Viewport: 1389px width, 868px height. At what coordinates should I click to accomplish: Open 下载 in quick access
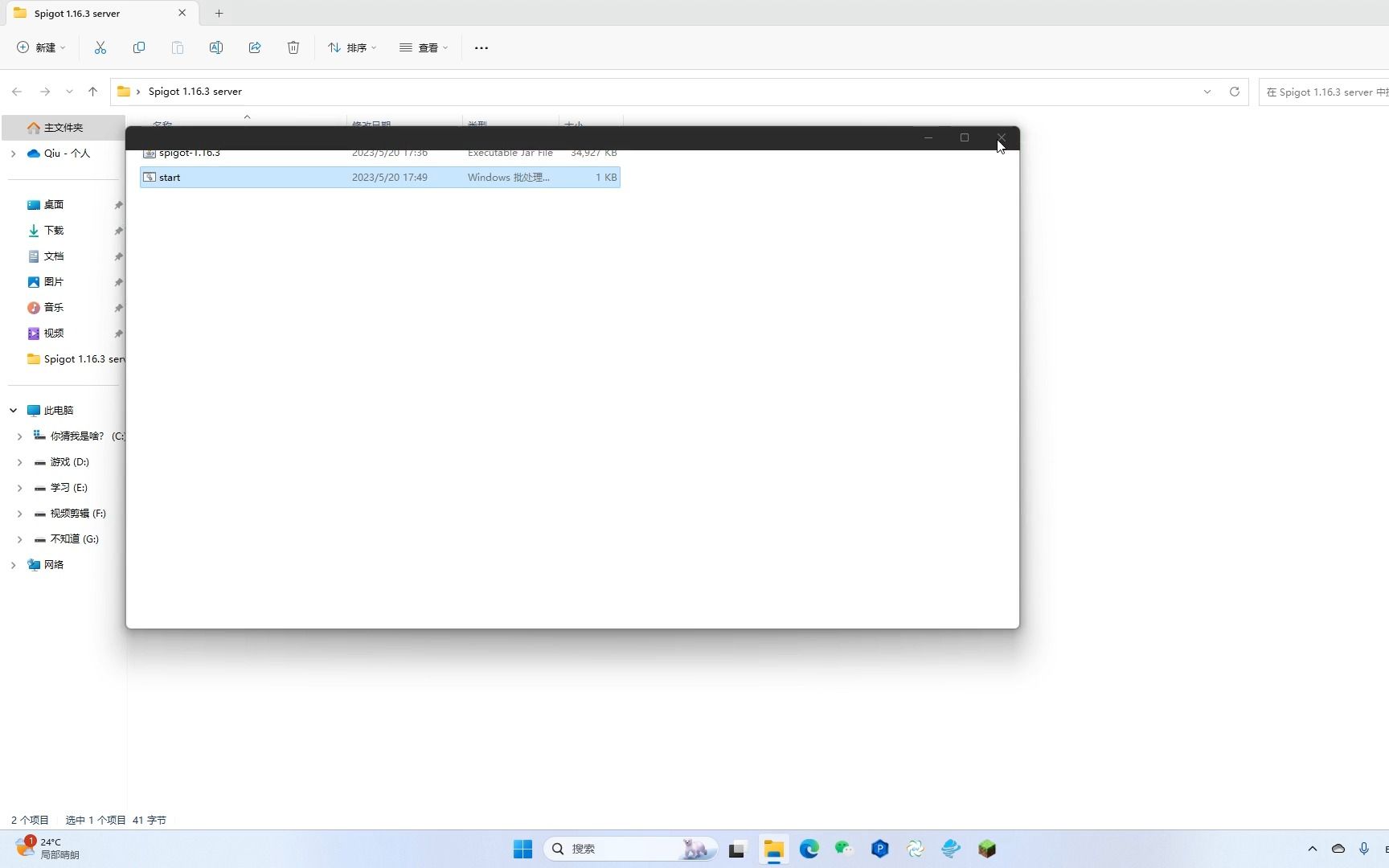click(x=54, y=231)
